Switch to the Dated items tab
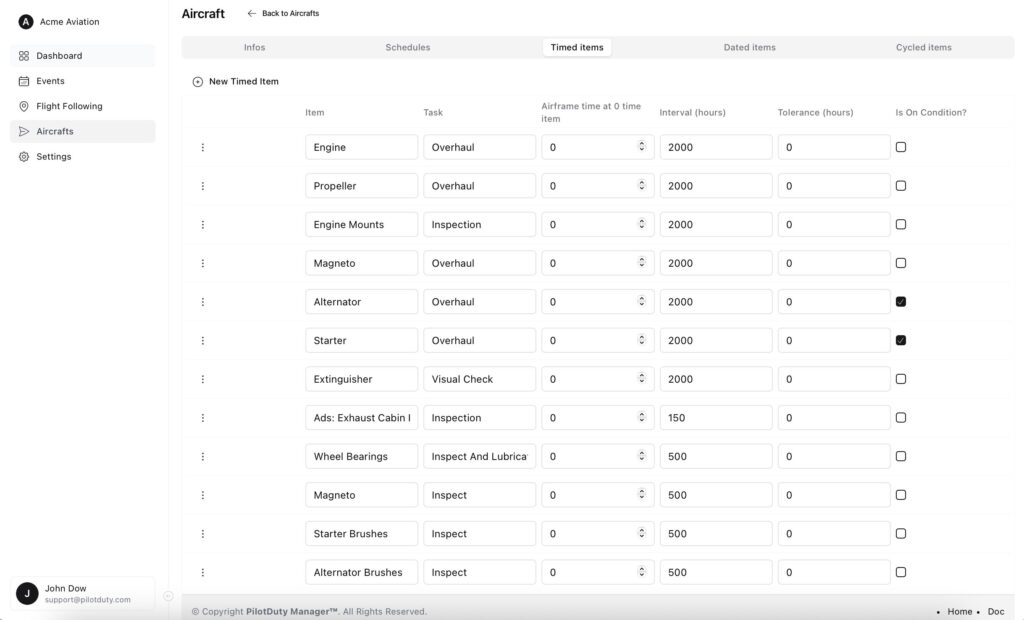 [x=749, y=47]
